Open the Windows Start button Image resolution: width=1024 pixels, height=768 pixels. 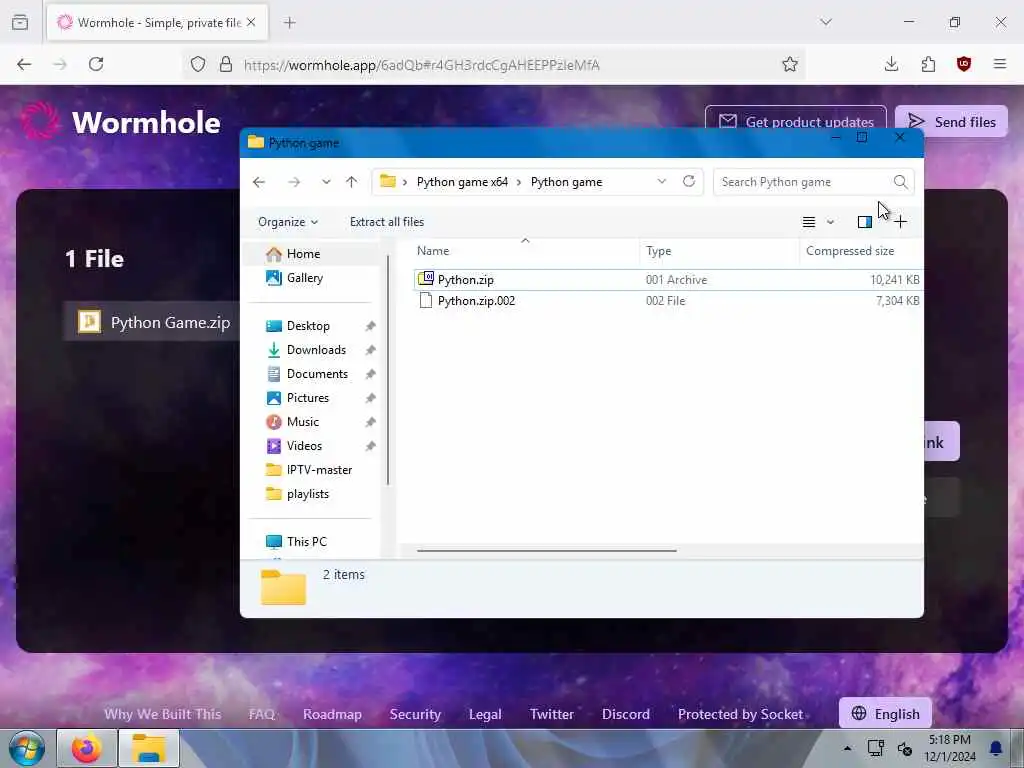coord(26,748)
